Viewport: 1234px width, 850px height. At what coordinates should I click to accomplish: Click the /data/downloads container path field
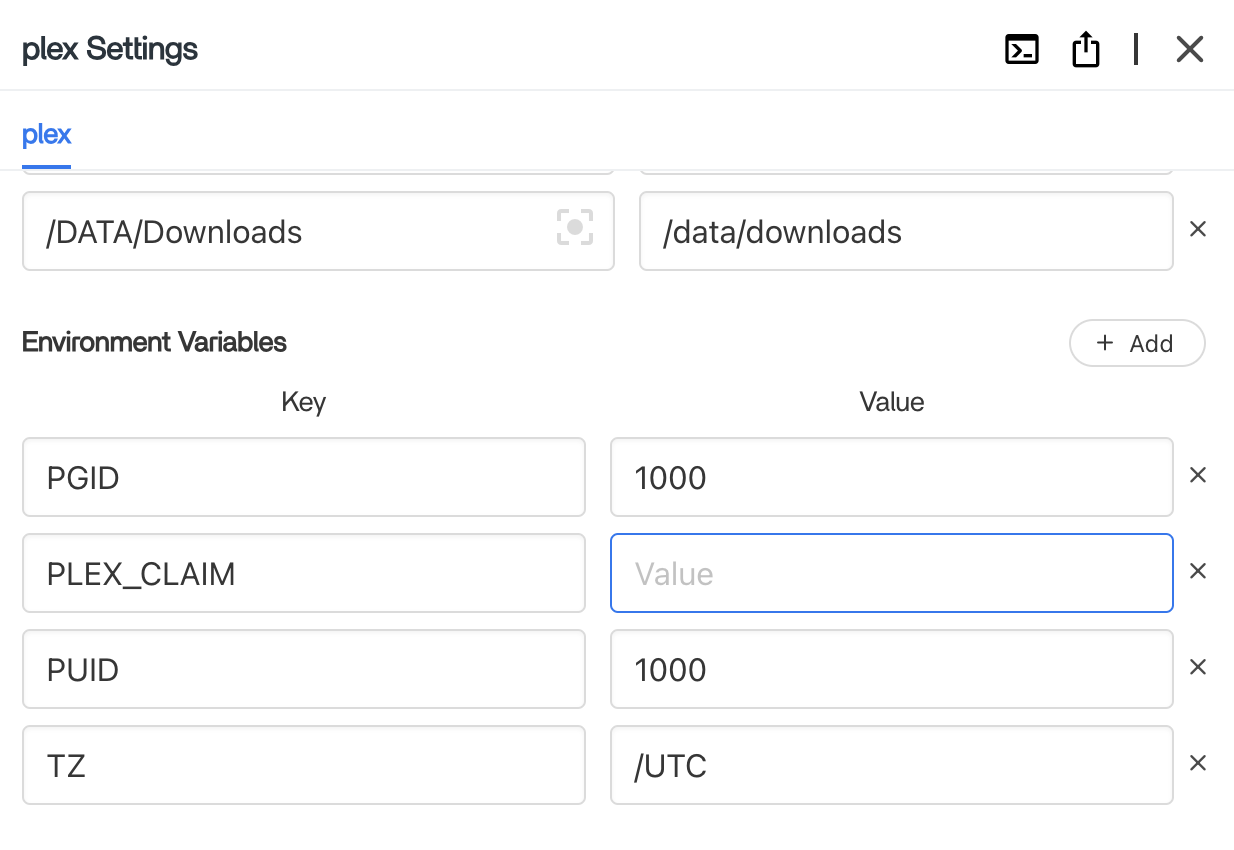906,231
